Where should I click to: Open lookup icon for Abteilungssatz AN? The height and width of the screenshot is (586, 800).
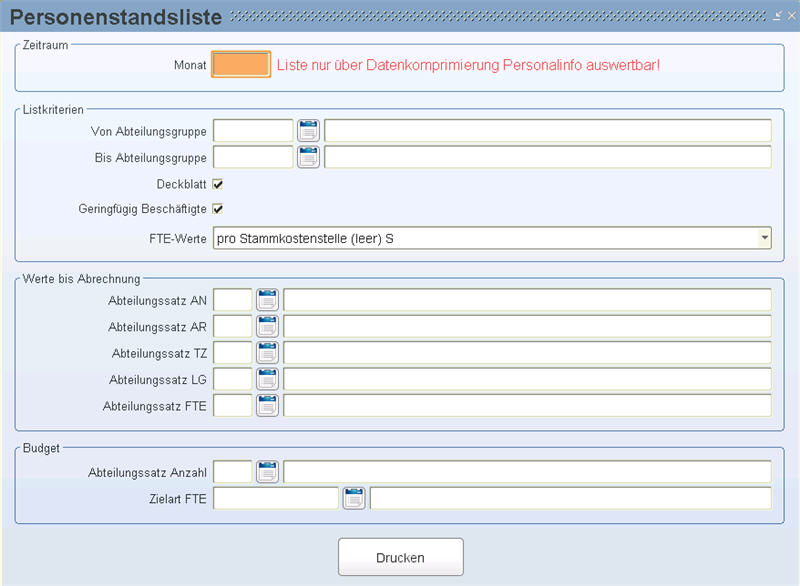(267, 300)
